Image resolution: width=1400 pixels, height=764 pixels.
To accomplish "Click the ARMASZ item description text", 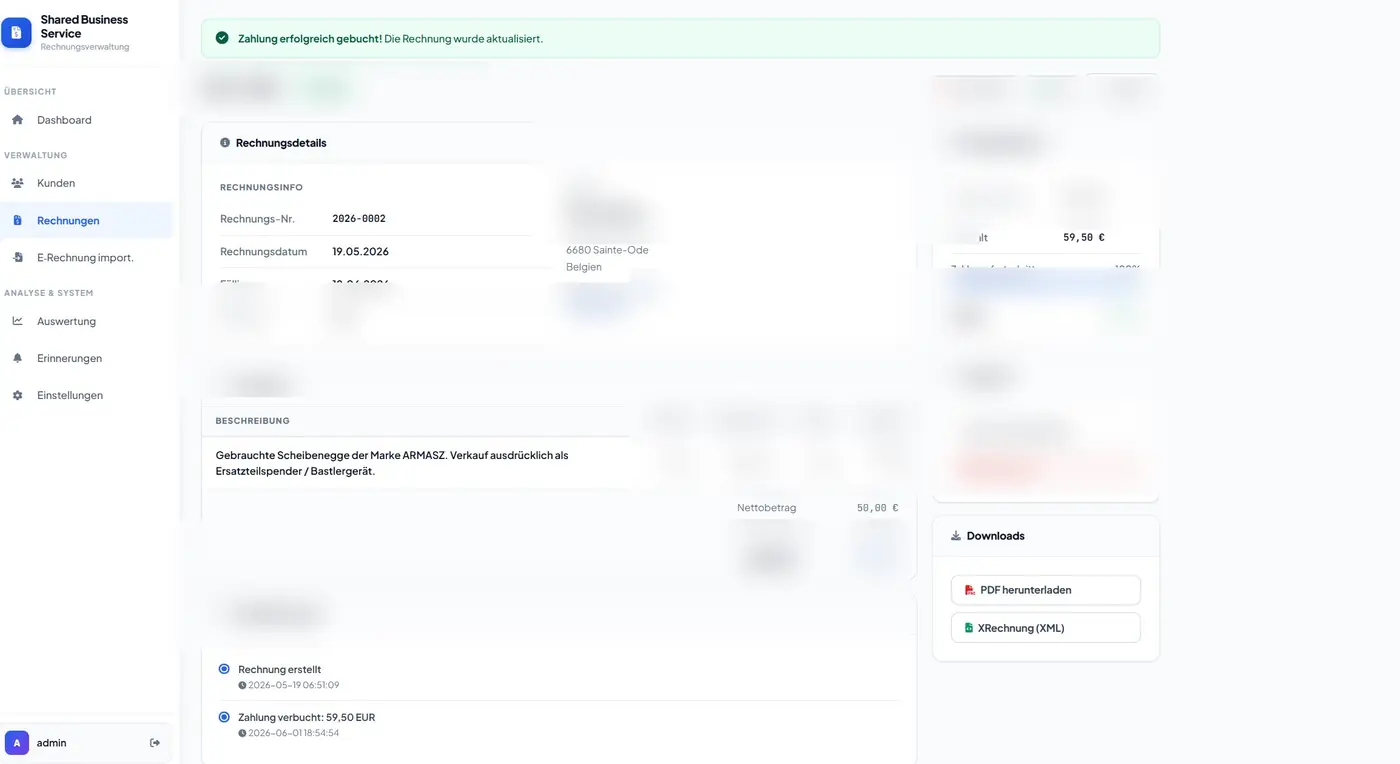I will (392, 463).
